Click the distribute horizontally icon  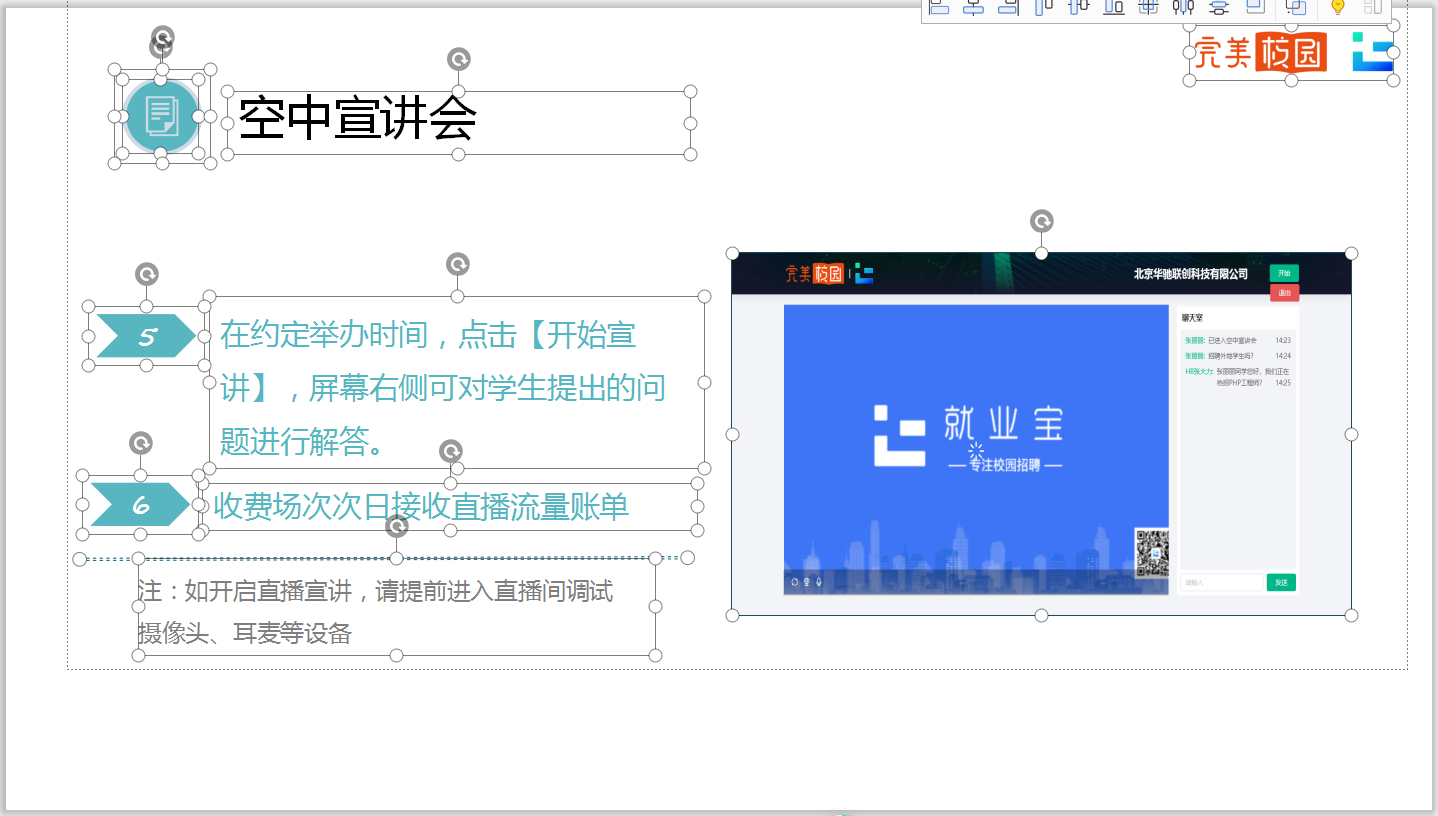coord(1183,8)
